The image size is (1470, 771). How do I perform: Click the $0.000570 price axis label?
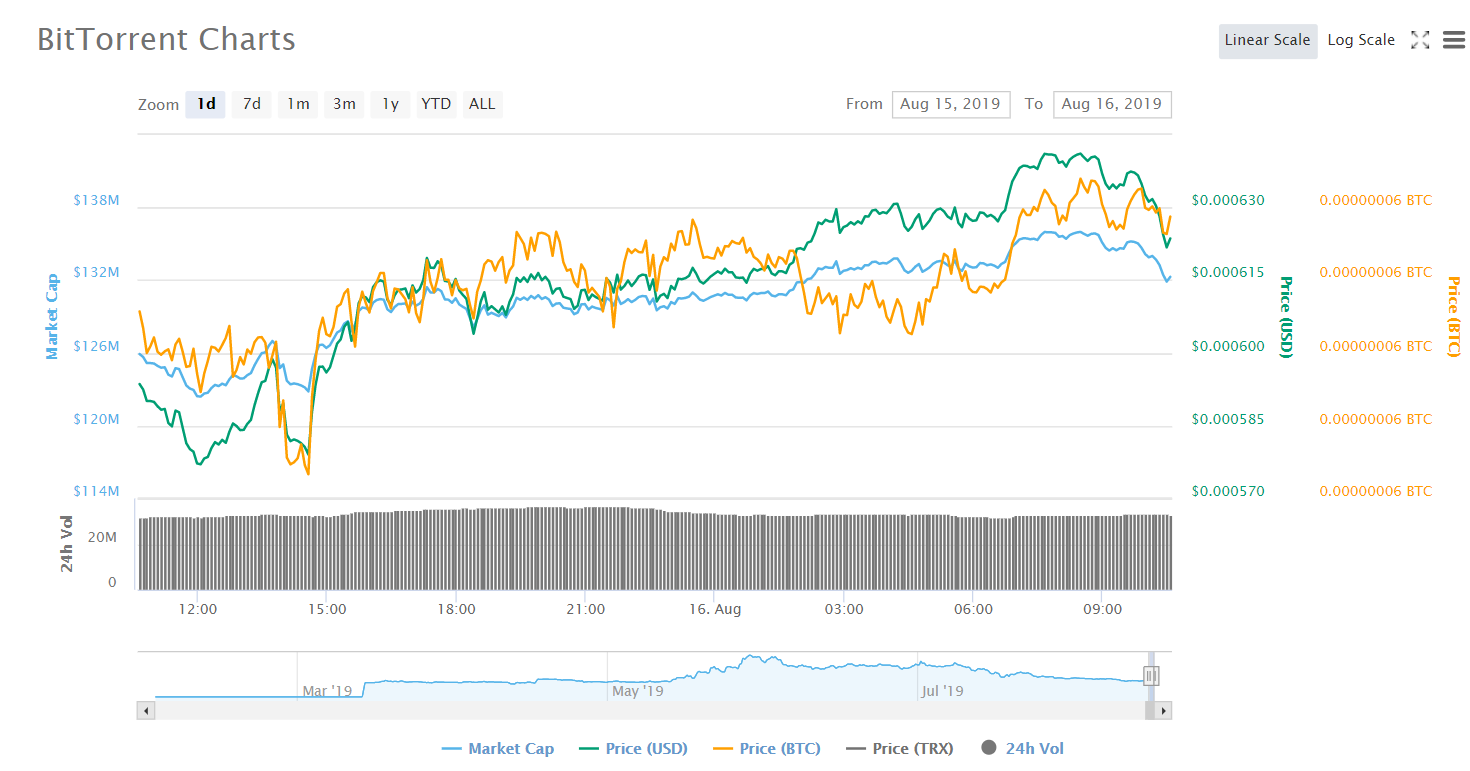click(1228, 491)
